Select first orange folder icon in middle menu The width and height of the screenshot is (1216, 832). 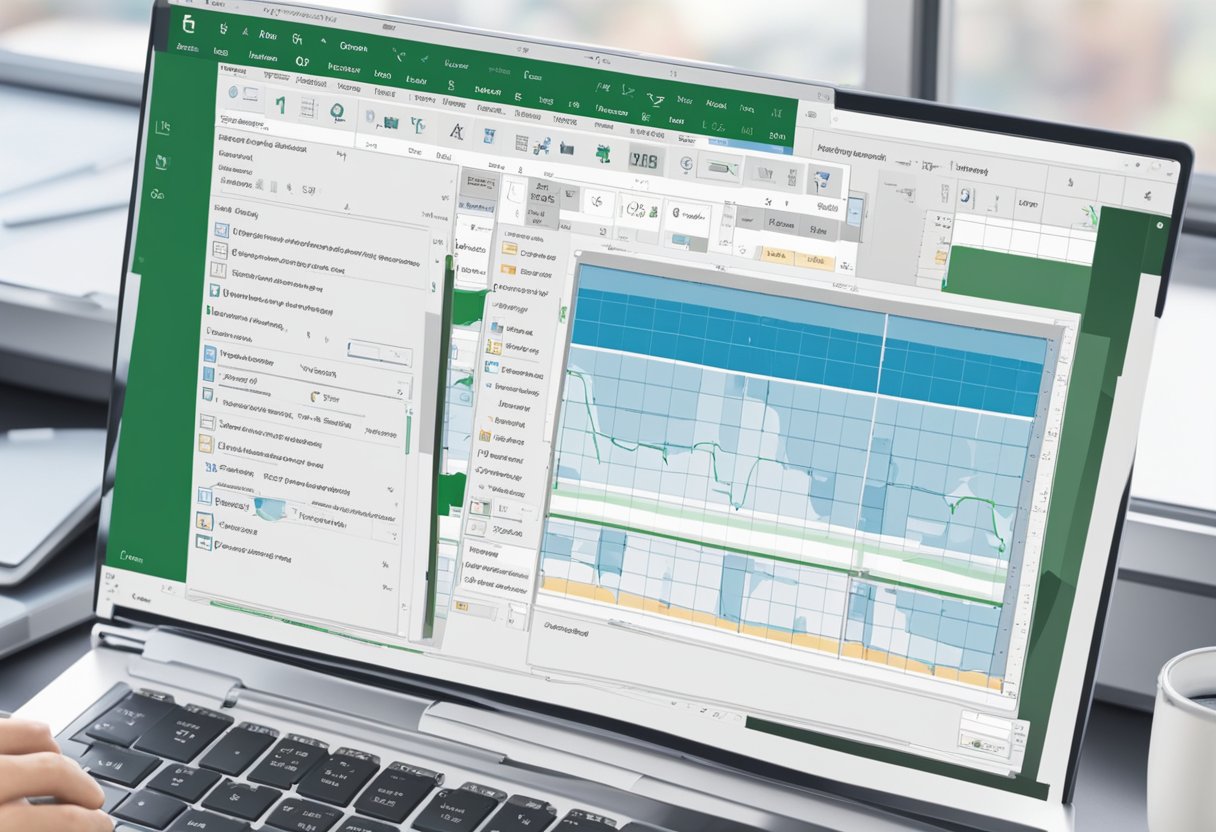(x=508, y=248)
